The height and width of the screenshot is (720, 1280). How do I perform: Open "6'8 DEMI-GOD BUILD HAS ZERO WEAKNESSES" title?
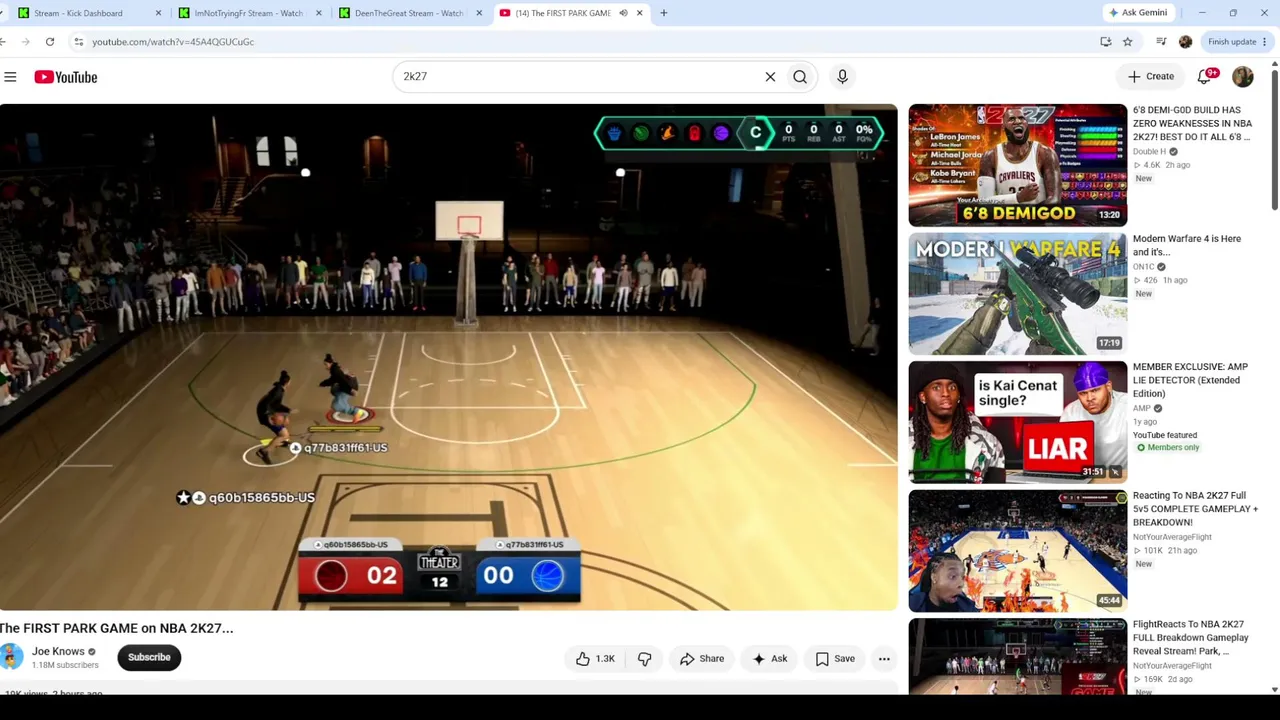tap(1192, 123)
